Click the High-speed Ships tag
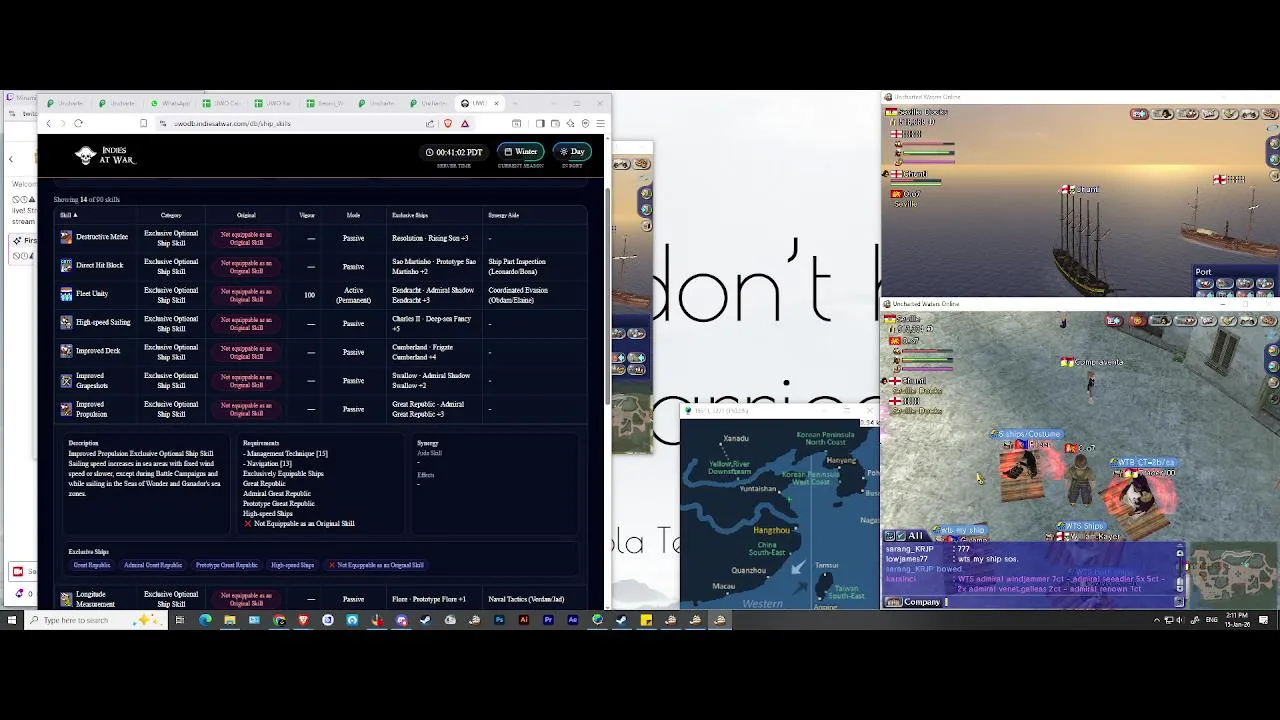 [x=292, y=565]
